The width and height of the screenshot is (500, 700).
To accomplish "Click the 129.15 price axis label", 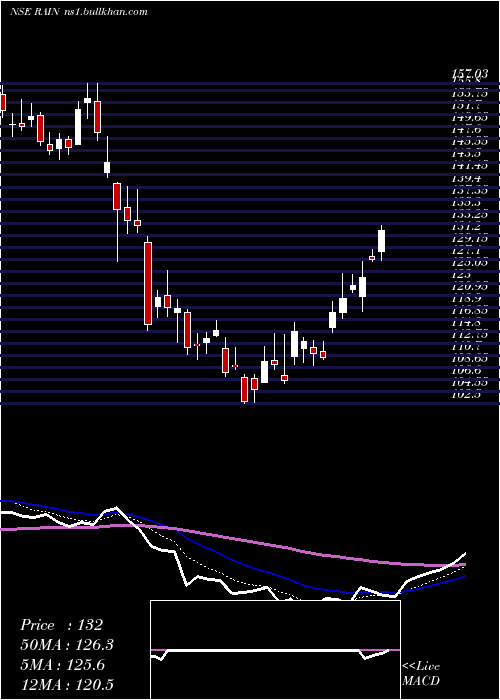I will point(470,239).
